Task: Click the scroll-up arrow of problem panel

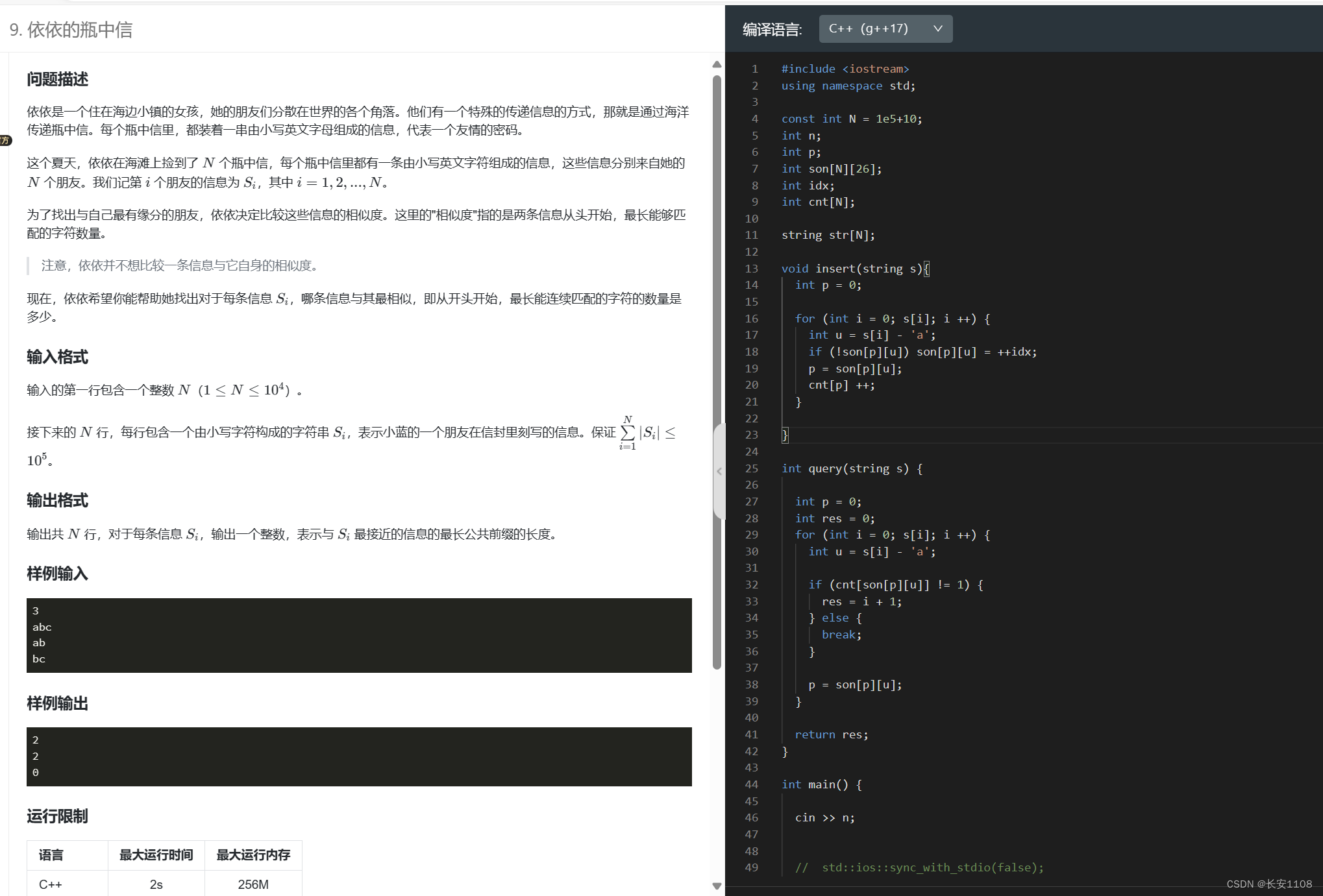Action: pyautogui.click(x=717, y=64)
